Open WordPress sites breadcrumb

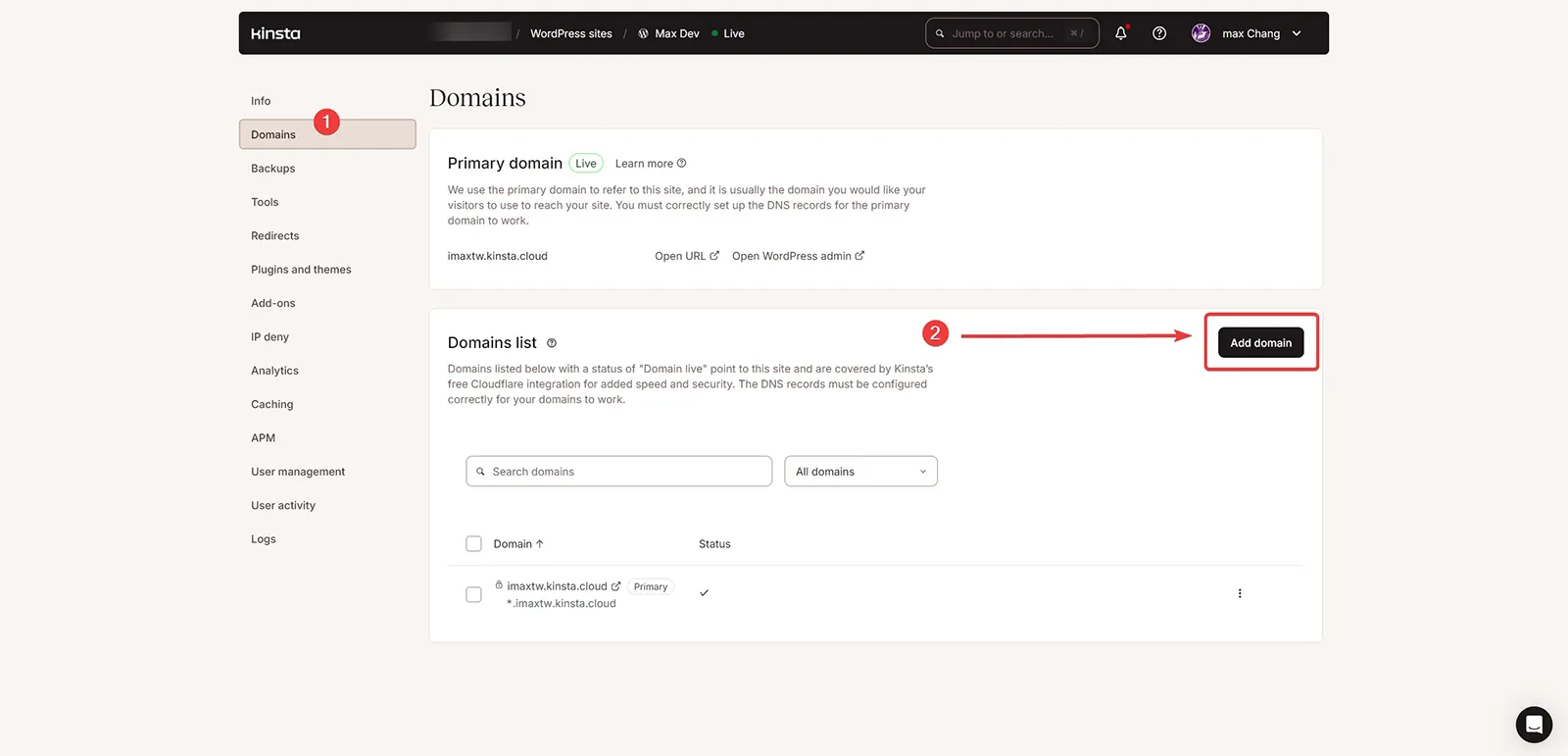pos(571,33)
